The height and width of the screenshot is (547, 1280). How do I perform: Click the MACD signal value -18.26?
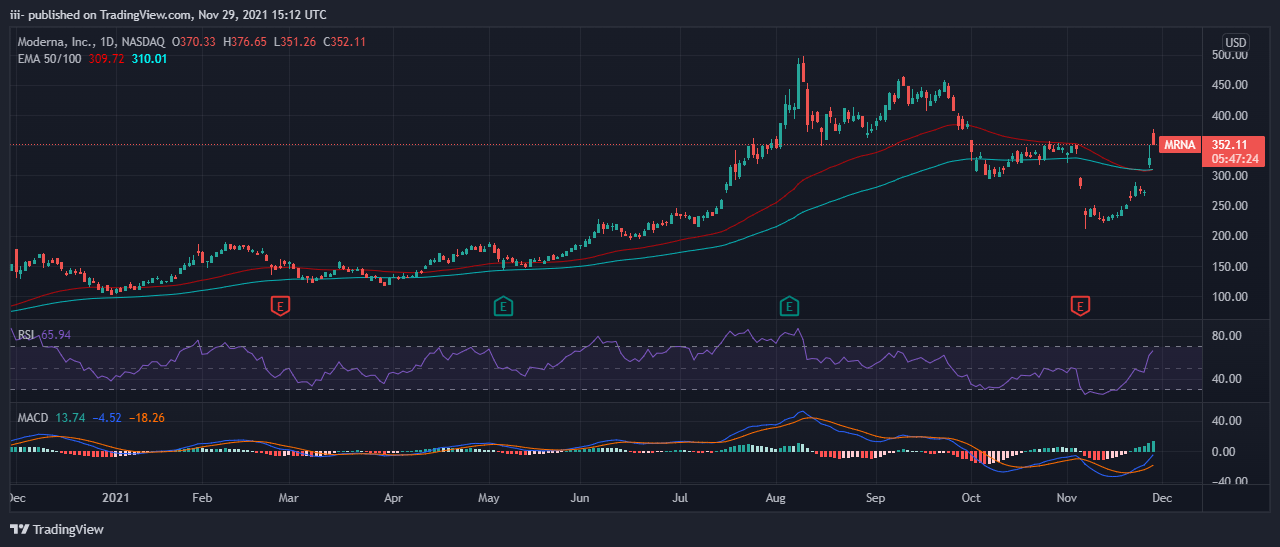146,417
